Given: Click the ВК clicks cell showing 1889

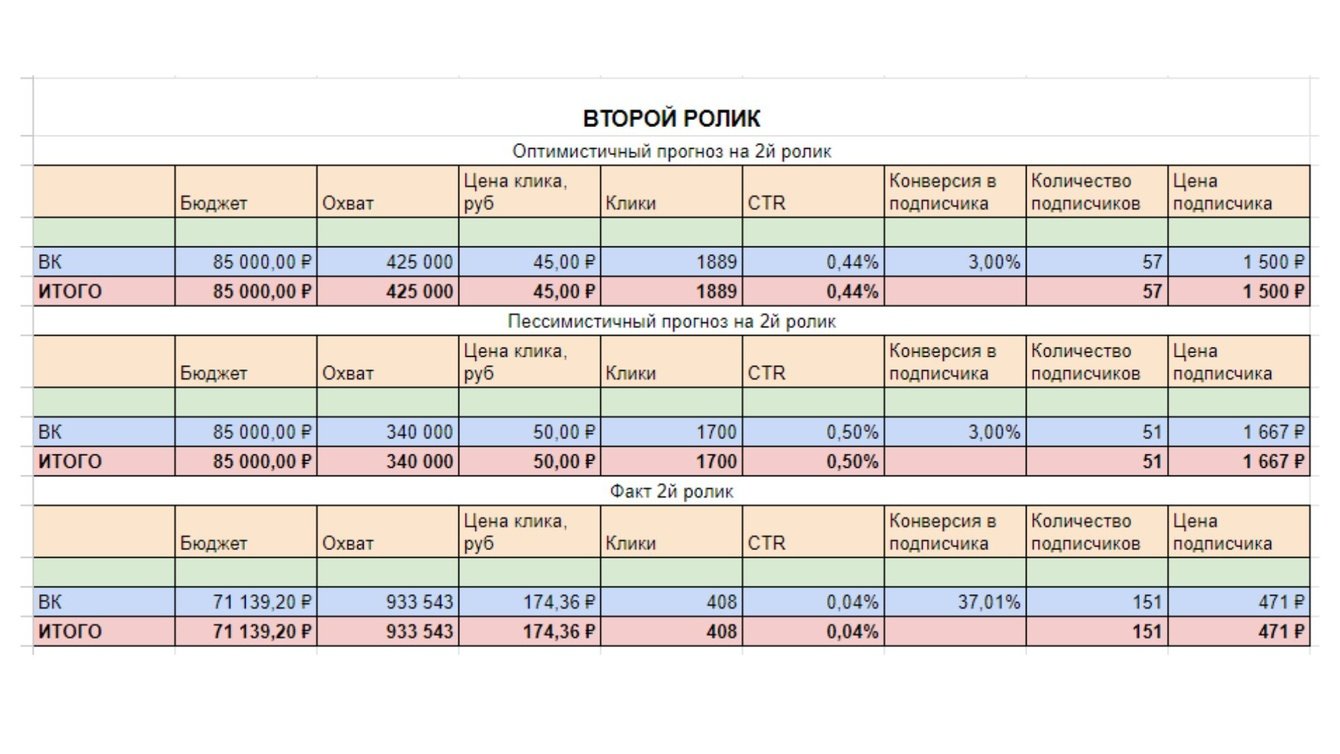Looking at the screenshot, I should [671, 262].
